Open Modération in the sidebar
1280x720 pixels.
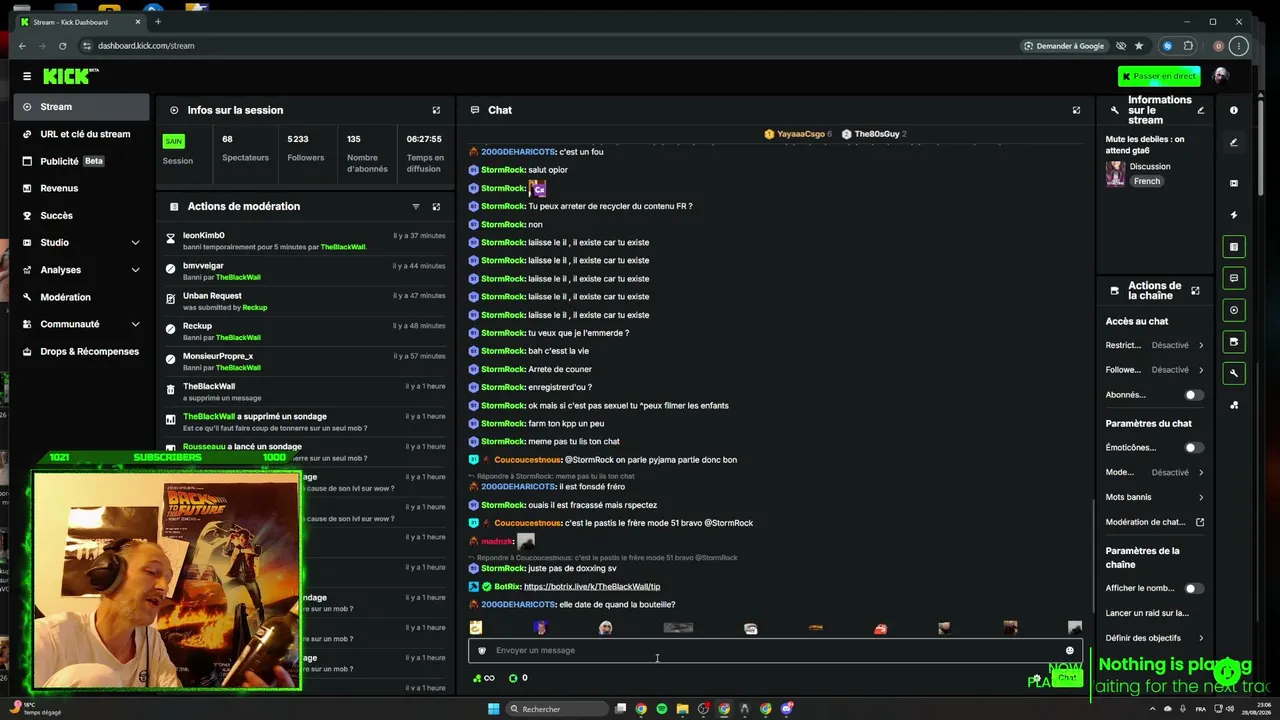(82, 297)
